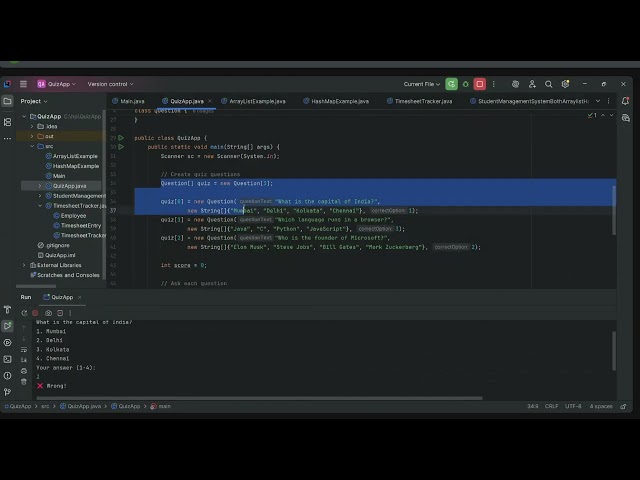Open more run actions ellipsis in title bar
Image resolution: width=640 pixels, height=480 pixels.
coord(494,84)
